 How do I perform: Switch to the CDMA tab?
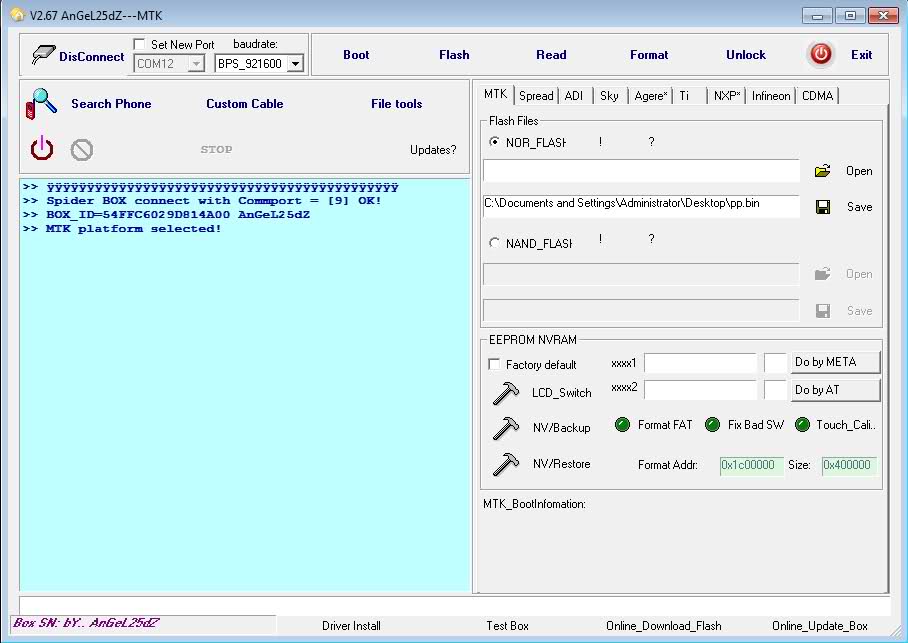817,95
